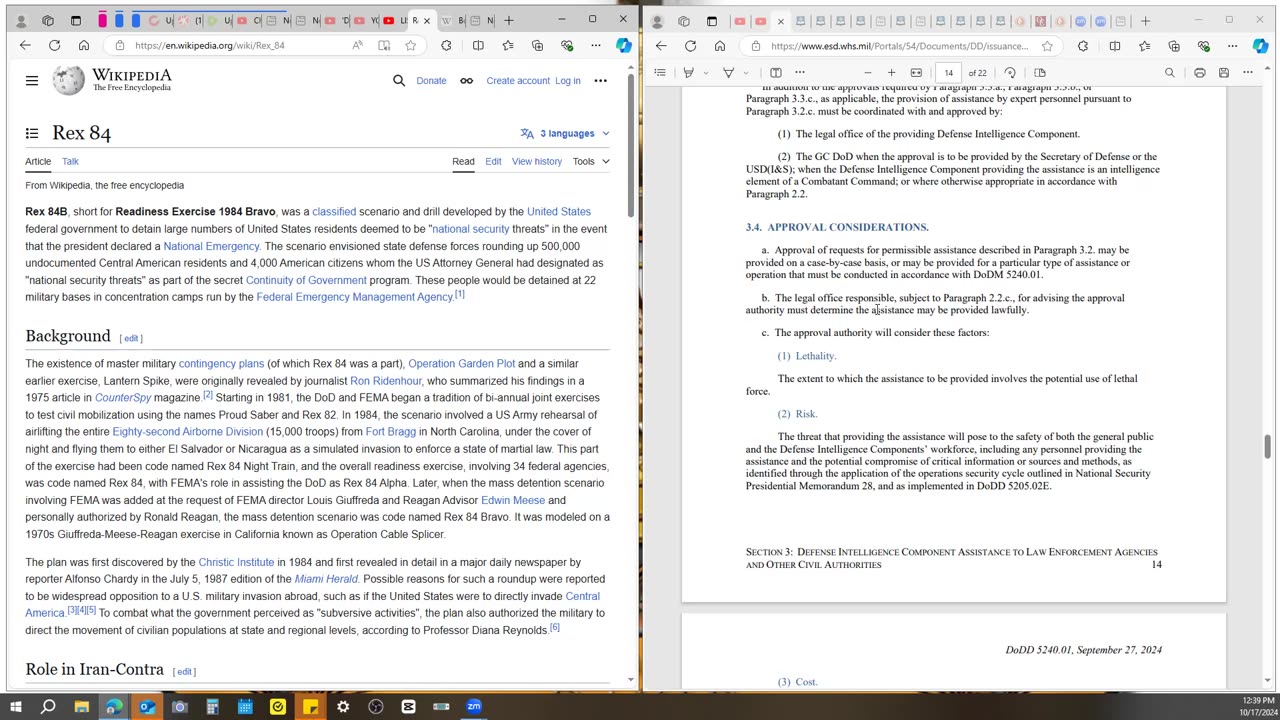
Task: Click PDF page number field showing 14
Action: 949,72
